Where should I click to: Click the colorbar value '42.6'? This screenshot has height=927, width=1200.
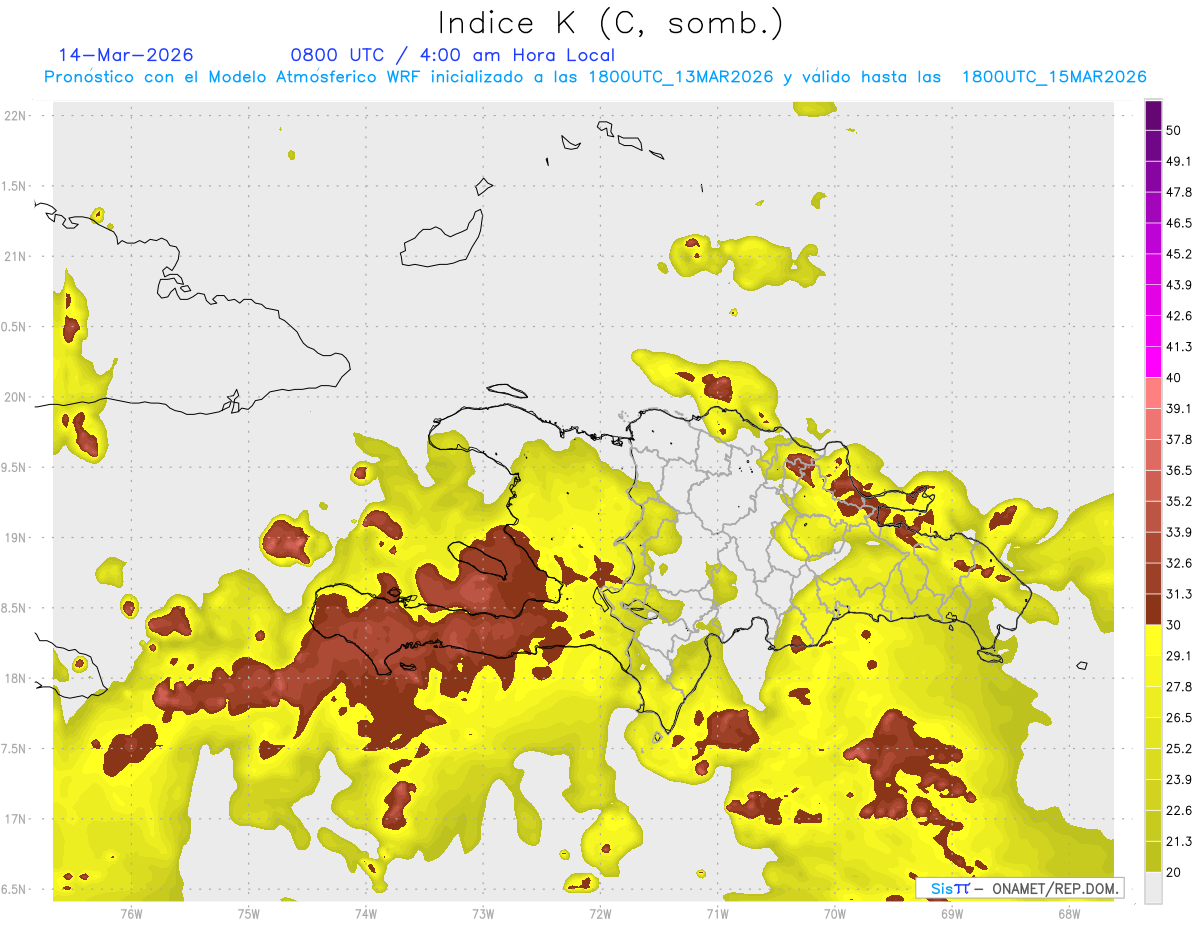pos(1179,316)
